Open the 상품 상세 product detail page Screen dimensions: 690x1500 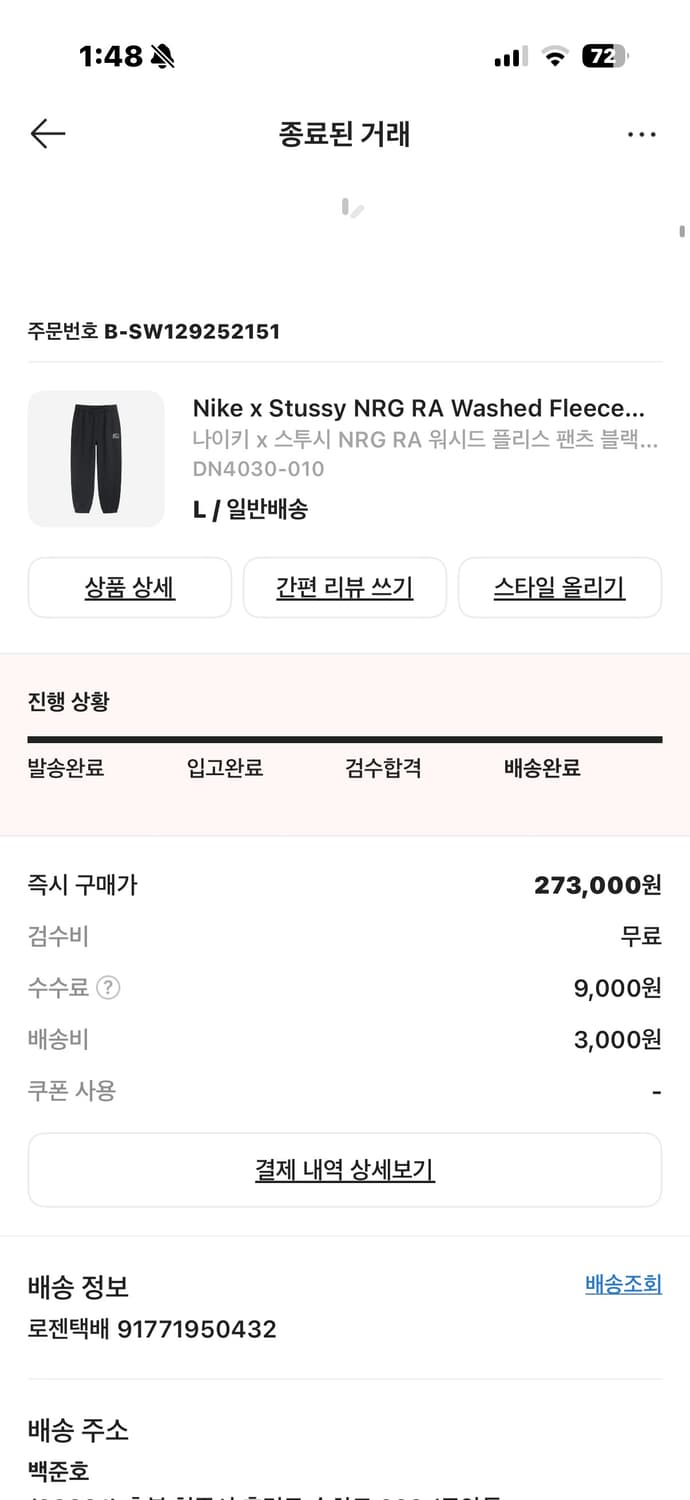coord(129,588)
